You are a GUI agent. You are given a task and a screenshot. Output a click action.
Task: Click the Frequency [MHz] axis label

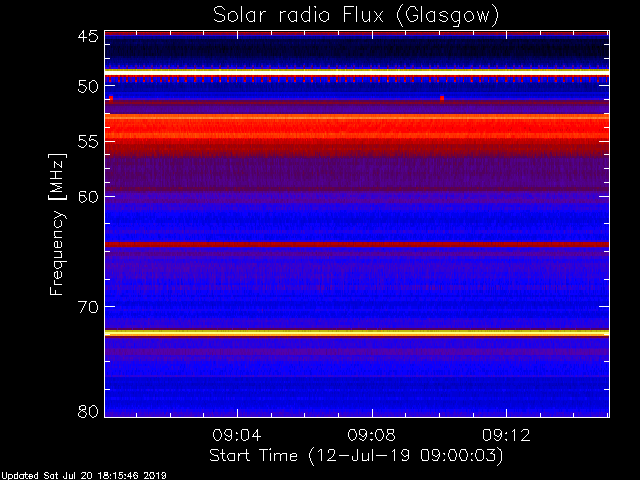tap(58, 224)
